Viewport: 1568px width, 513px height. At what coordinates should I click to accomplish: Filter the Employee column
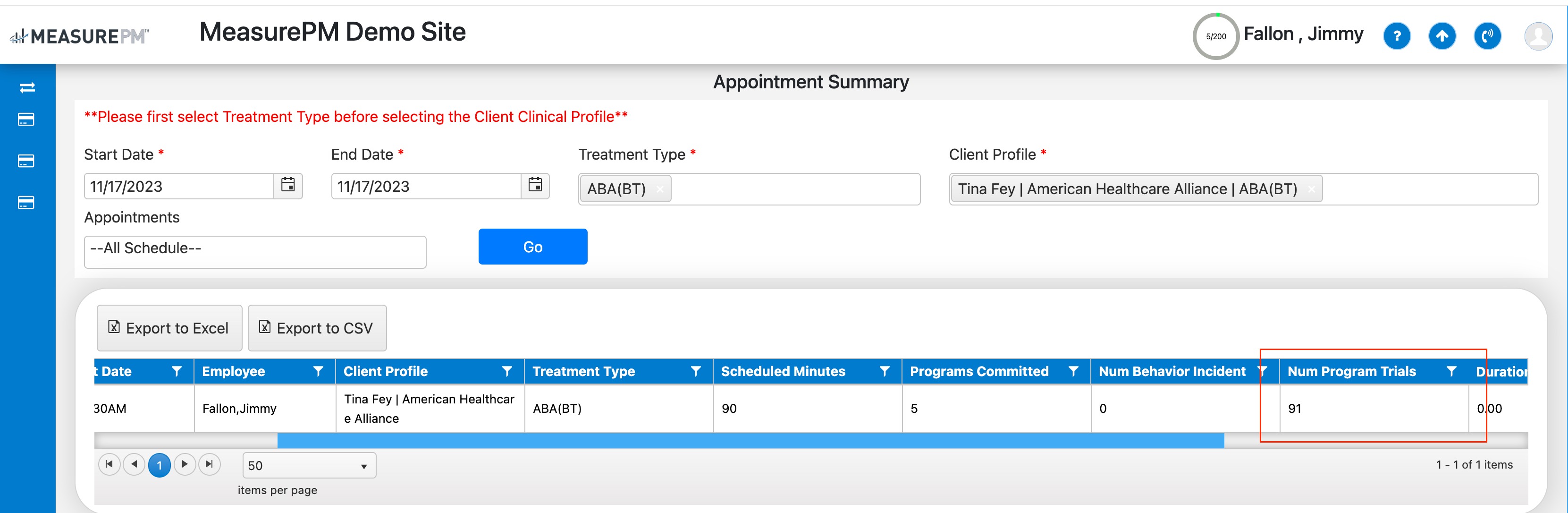tap(318, 371)
